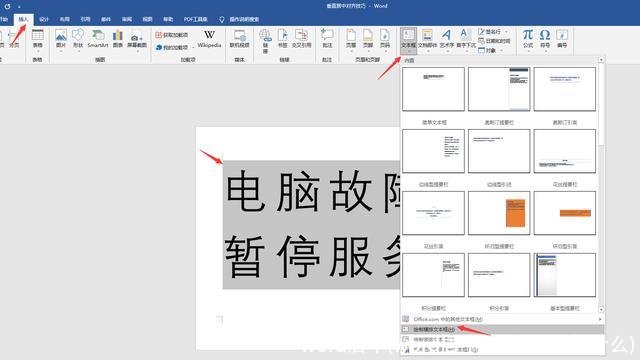Click 签名行 (Signature Line)
Image resolution: width=640 pixels, height=360 pixels.
489,31
